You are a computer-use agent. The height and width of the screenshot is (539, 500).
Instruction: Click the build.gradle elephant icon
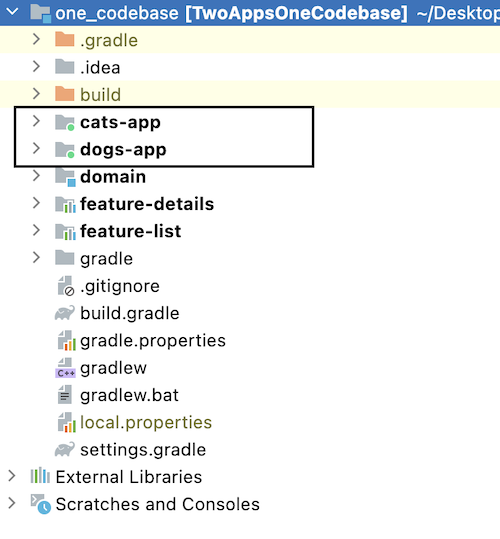tap(65, 313)
